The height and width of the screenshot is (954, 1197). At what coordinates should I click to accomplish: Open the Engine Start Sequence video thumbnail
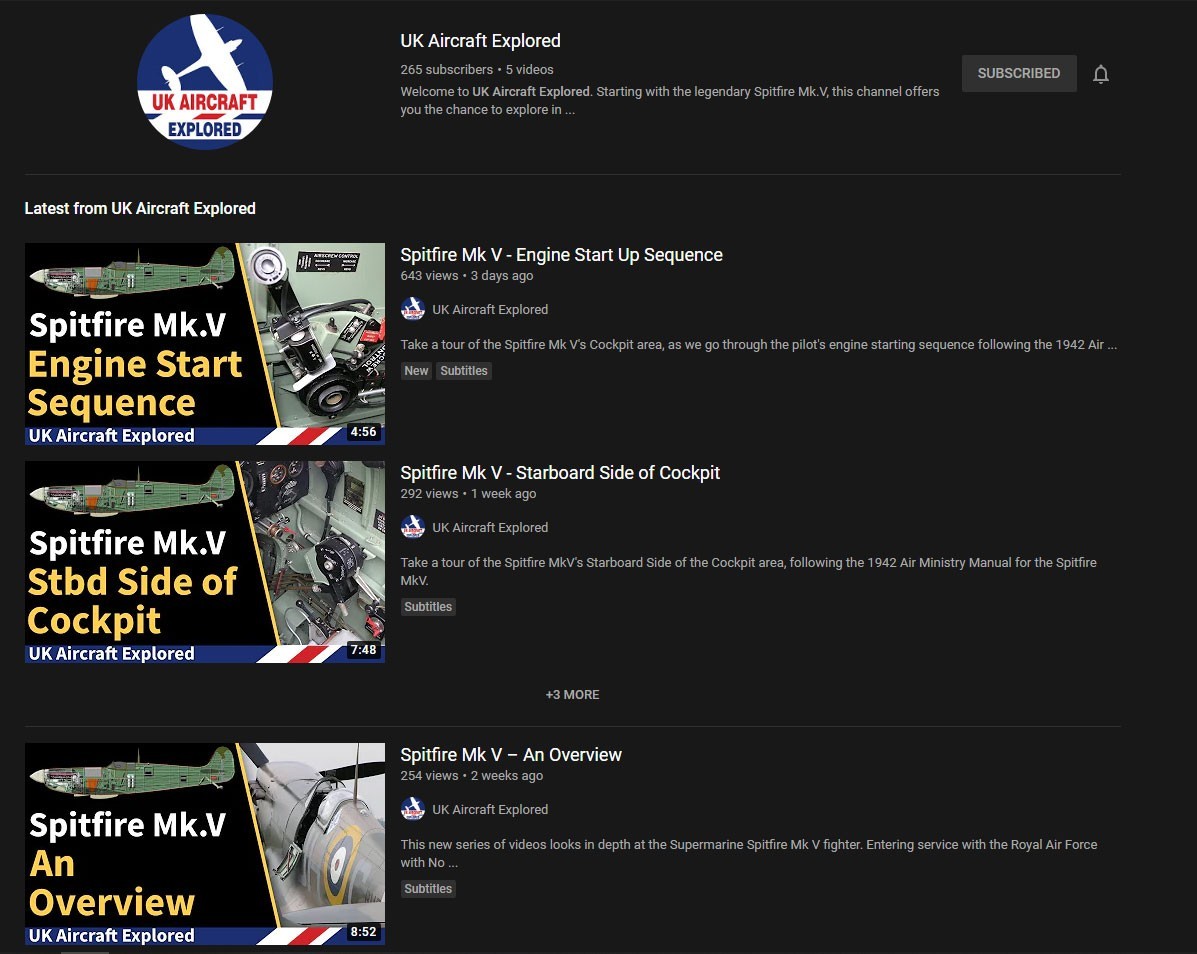205,344
